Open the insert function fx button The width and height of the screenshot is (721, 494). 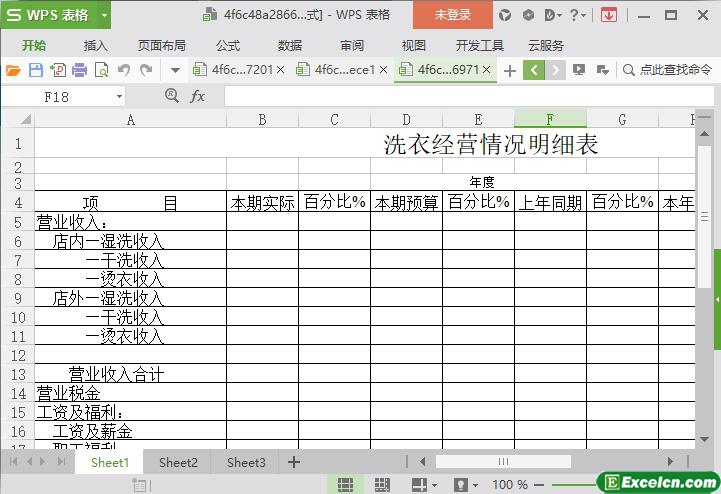[x=198, y=96]
